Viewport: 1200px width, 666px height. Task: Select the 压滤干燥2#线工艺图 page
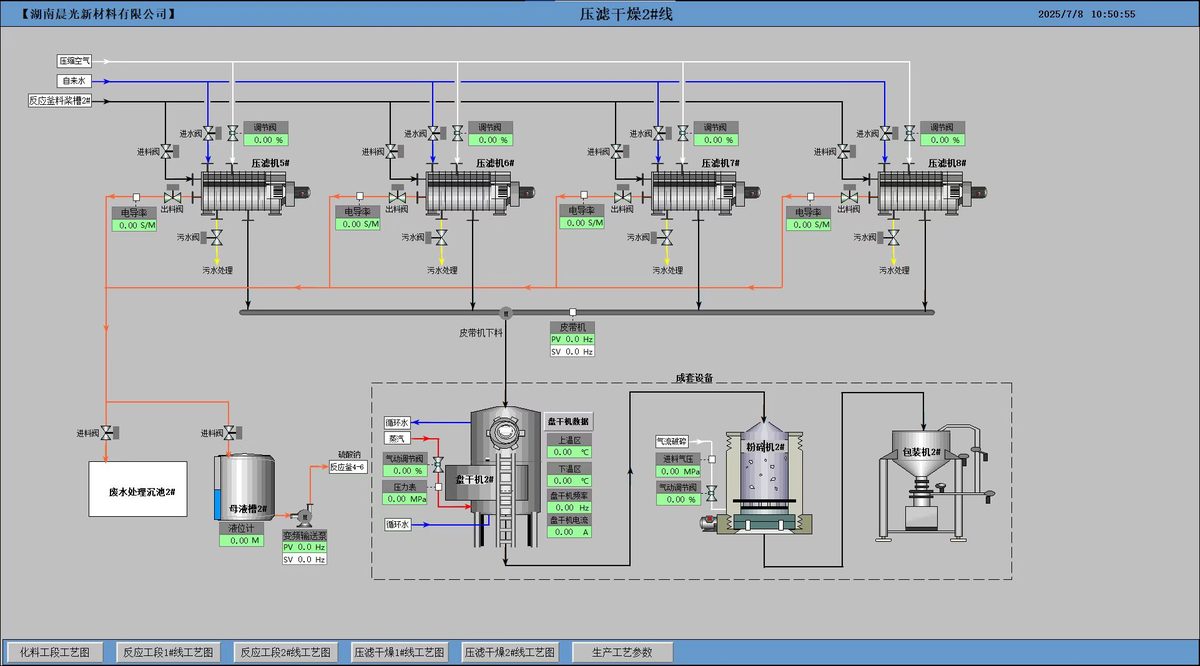pos(509,652)
